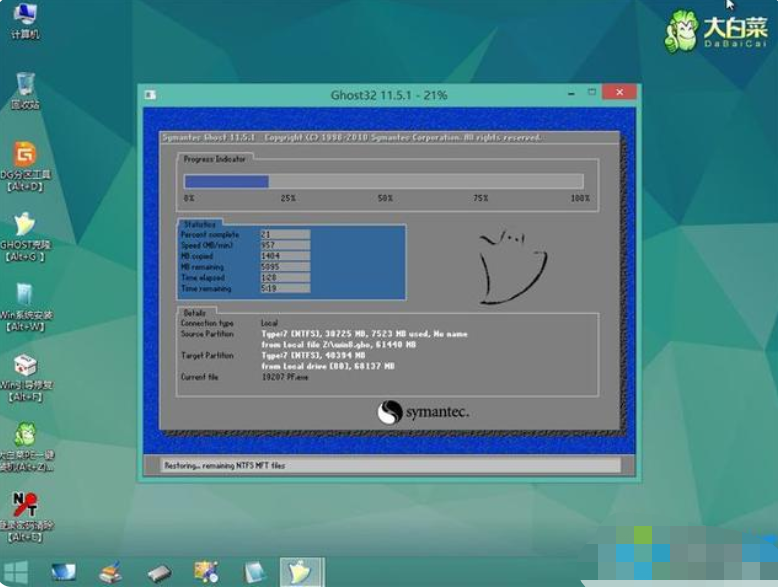Close the Ghost32 11.5.1 window
The image size is (778, 587).
coord(620,94)
